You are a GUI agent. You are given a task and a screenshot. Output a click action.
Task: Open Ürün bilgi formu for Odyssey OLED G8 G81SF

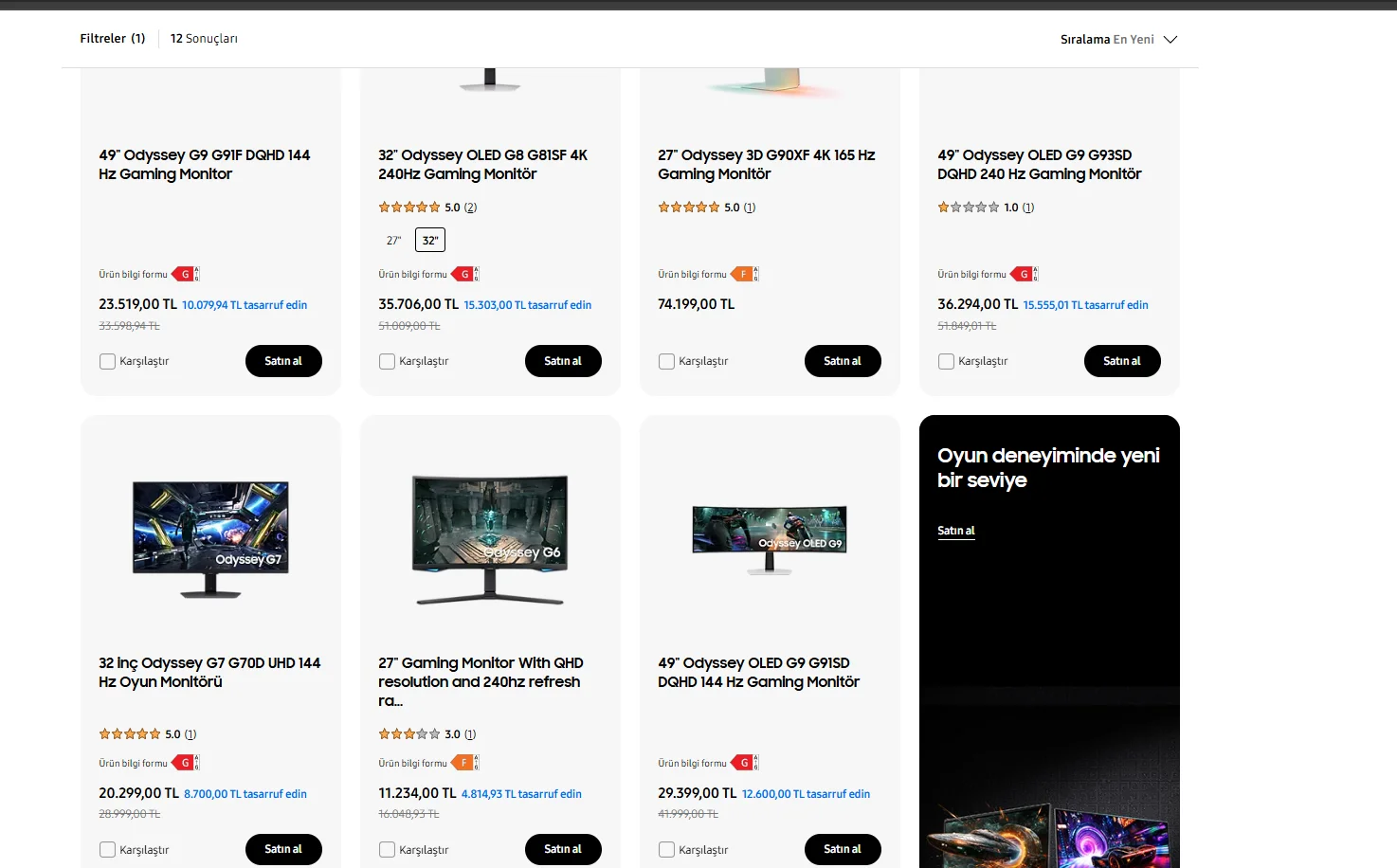[412, 275]
